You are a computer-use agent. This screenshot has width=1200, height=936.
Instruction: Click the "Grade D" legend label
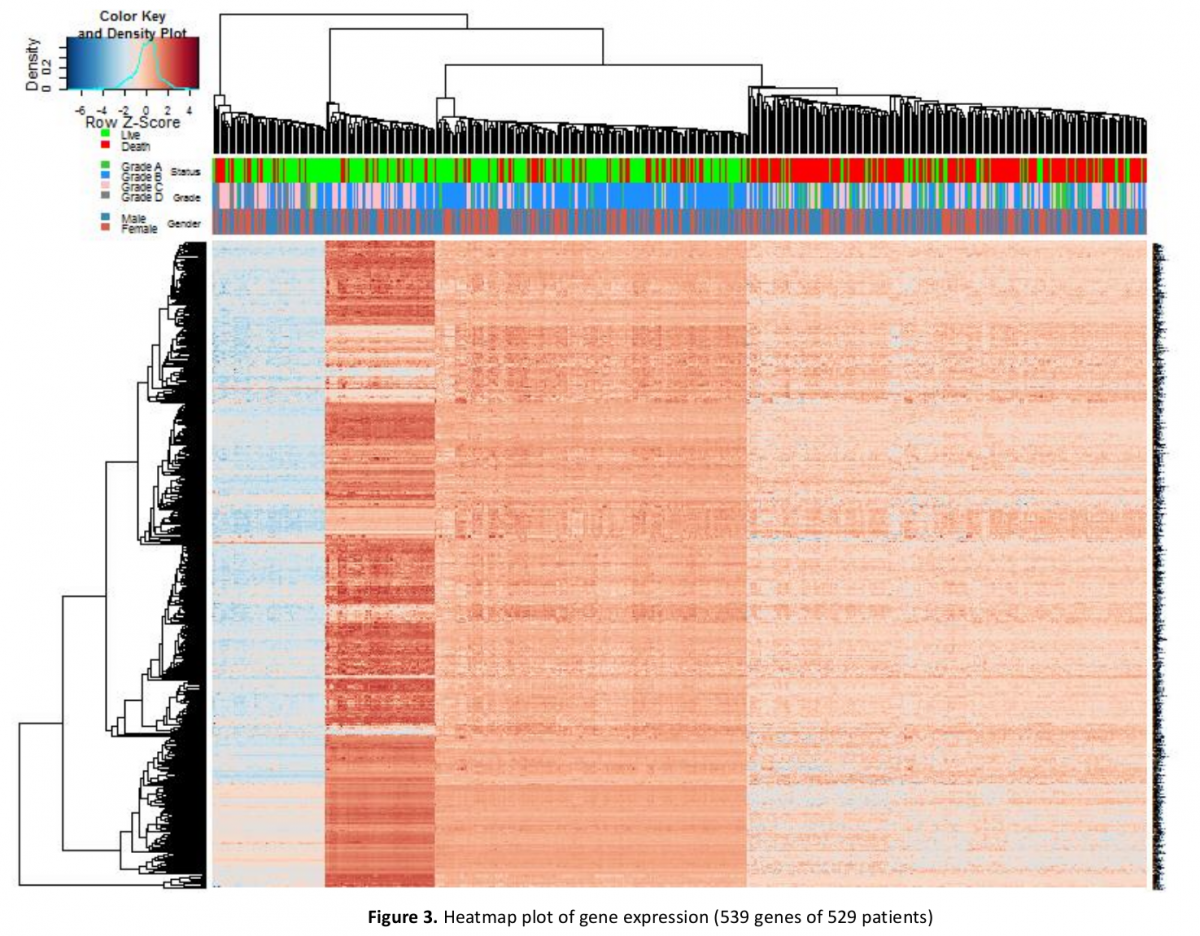pos(141,197)
